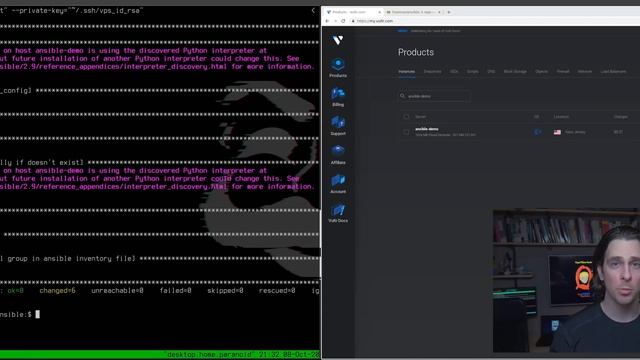Click the US flag in ansible-demo row

[x=557, y=132]
